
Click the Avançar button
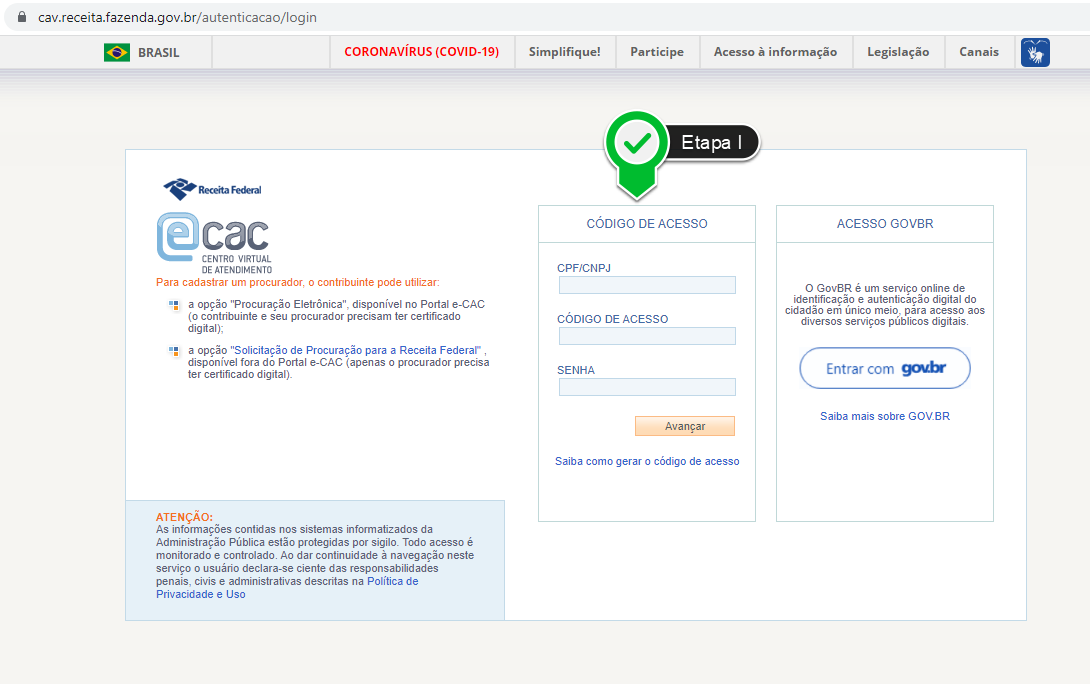click(685, 426)
